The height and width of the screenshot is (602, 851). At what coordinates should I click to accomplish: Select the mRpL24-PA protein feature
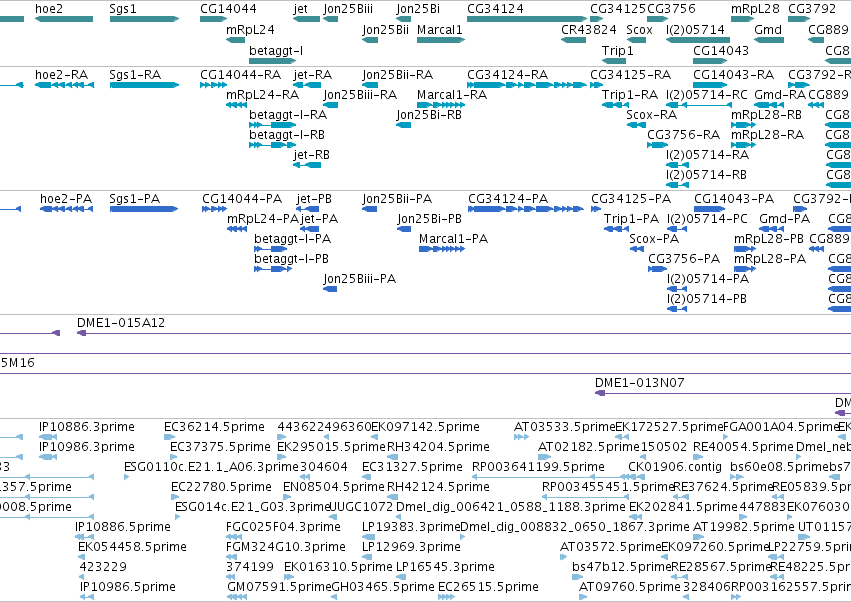[x=237, y=229]
